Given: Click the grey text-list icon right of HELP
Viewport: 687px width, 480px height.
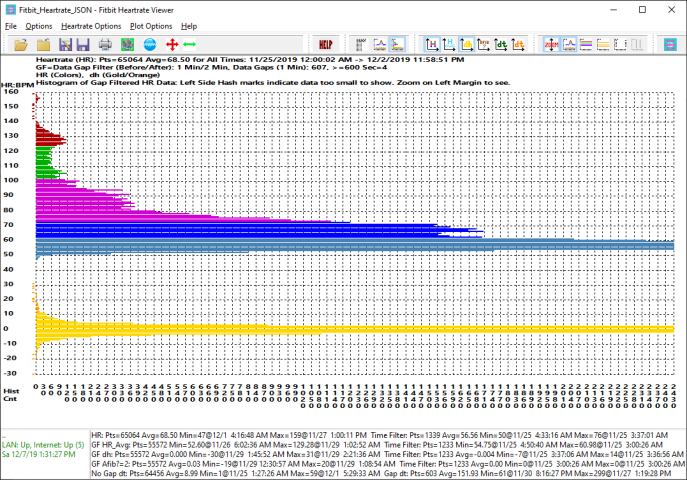Looking at the screenshot, I should pyautogui.click(x=361, y=45).
